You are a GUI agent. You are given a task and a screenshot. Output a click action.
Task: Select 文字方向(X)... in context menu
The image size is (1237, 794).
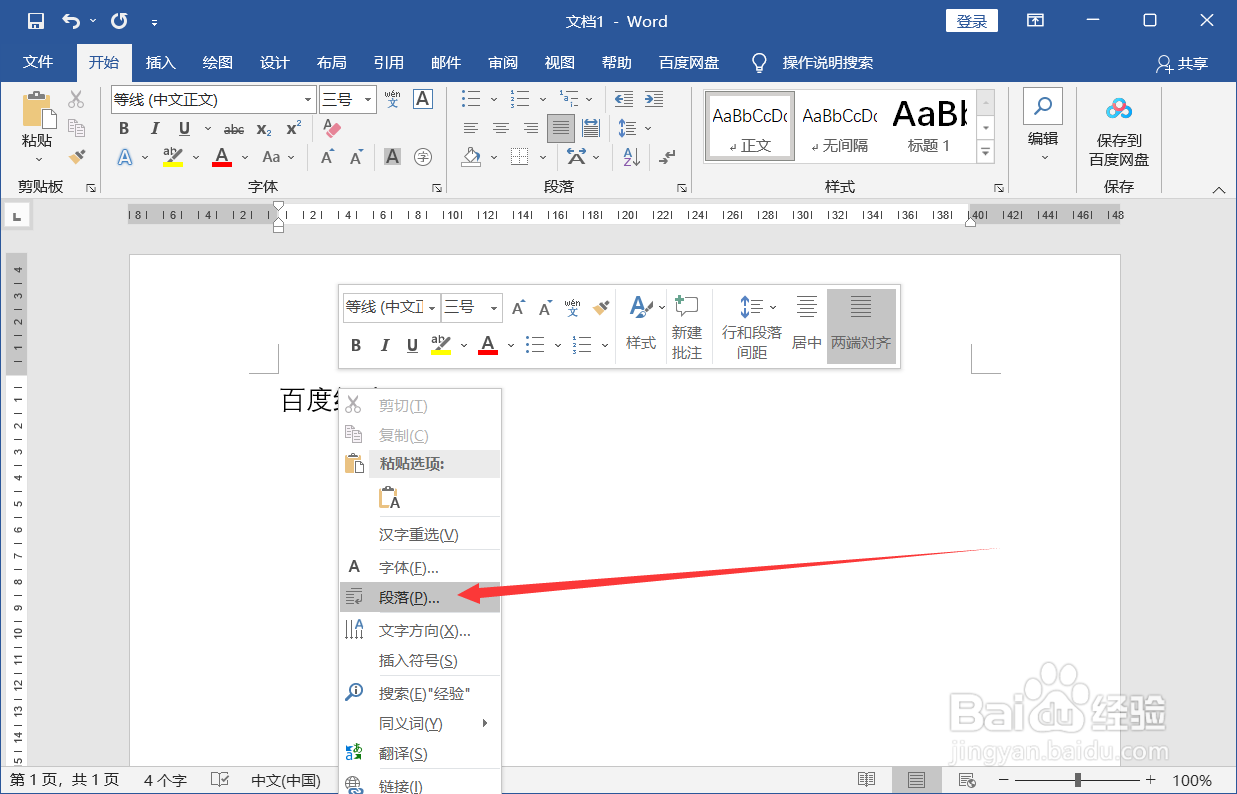[420, 631]
